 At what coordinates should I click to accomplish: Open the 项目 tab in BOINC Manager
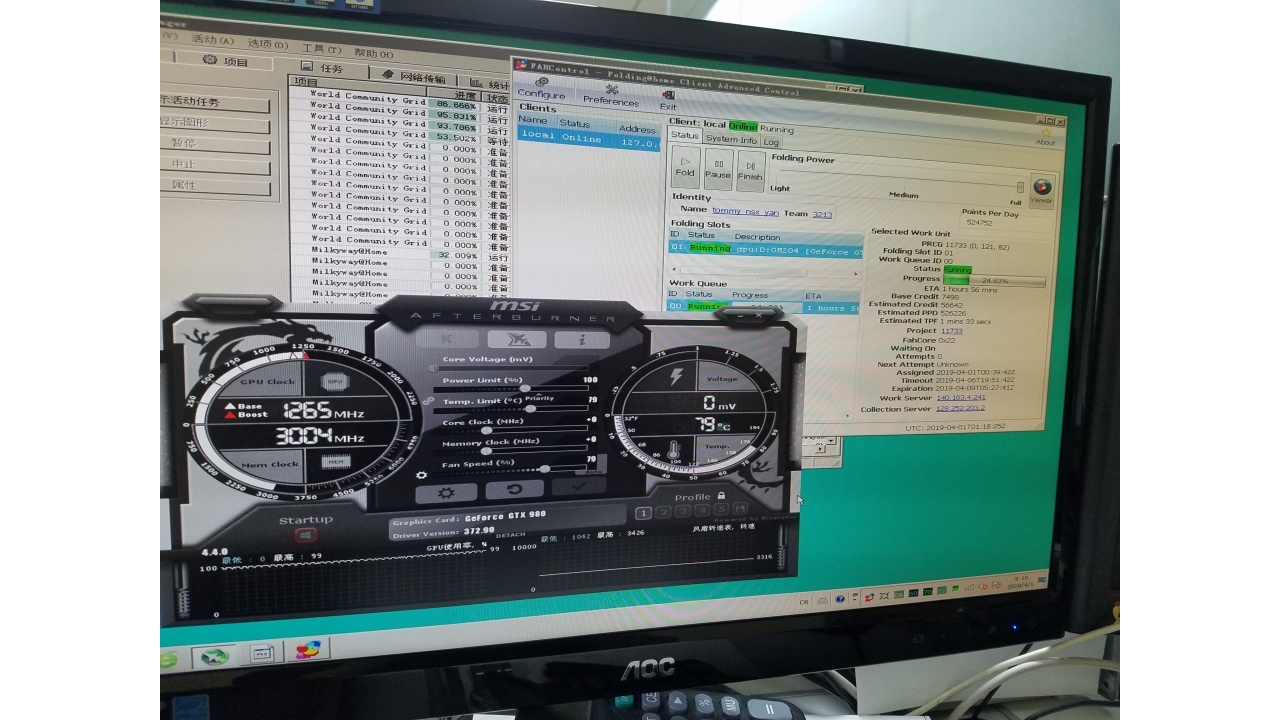pyautogui.click(x=227, y=61)
